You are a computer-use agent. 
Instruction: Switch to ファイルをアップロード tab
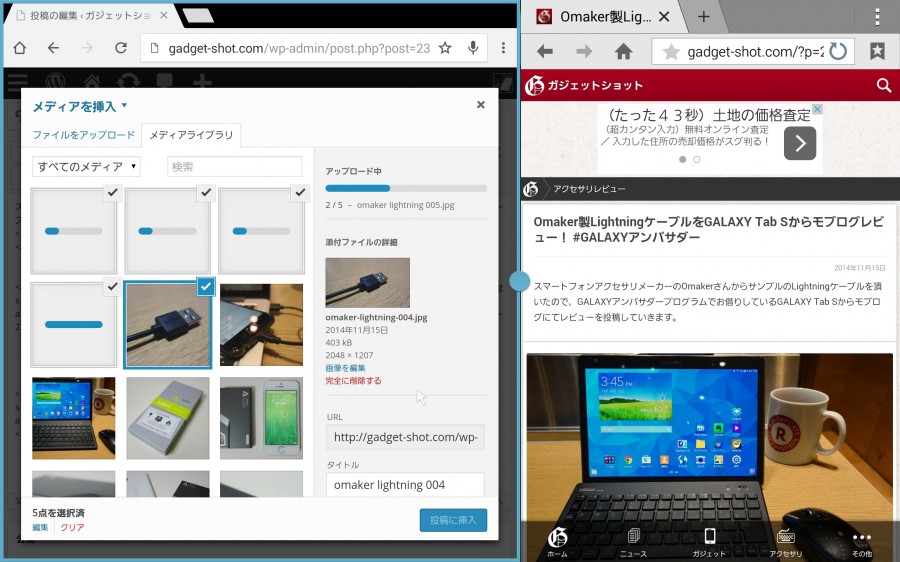(x=83, y=135)
